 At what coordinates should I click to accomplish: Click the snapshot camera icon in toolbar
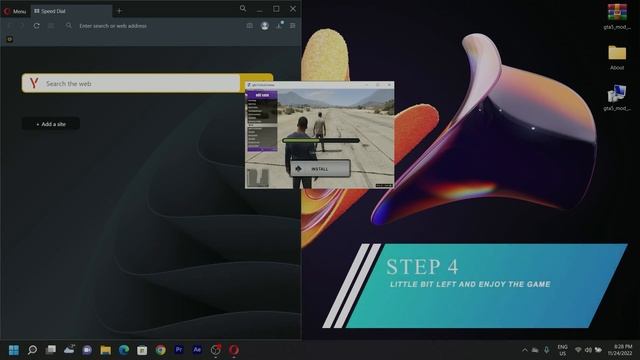pos(249,26)
